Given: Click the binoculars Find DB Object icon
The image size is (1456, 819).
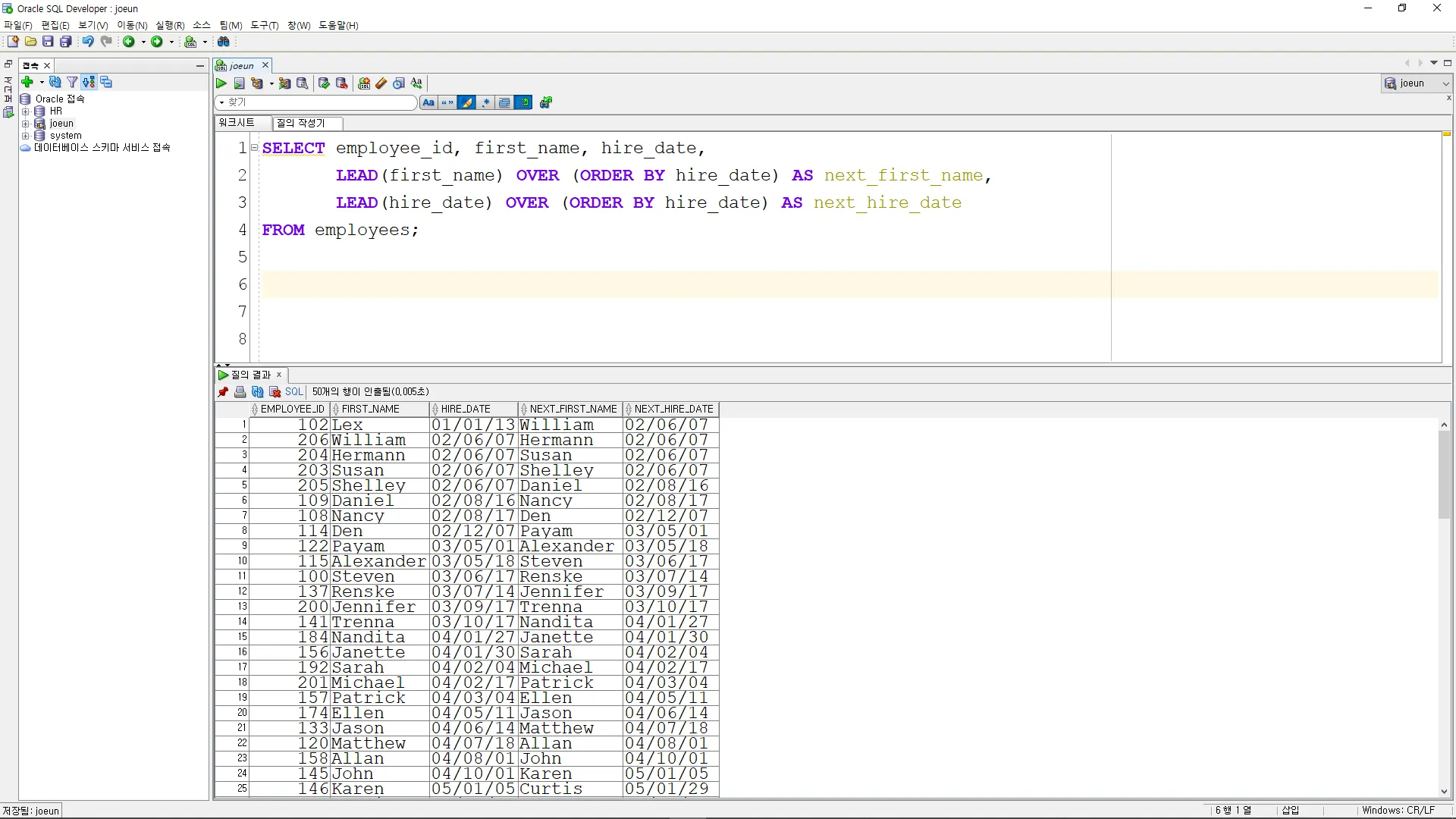Looking at the screenshot, I should click(224, 42).
